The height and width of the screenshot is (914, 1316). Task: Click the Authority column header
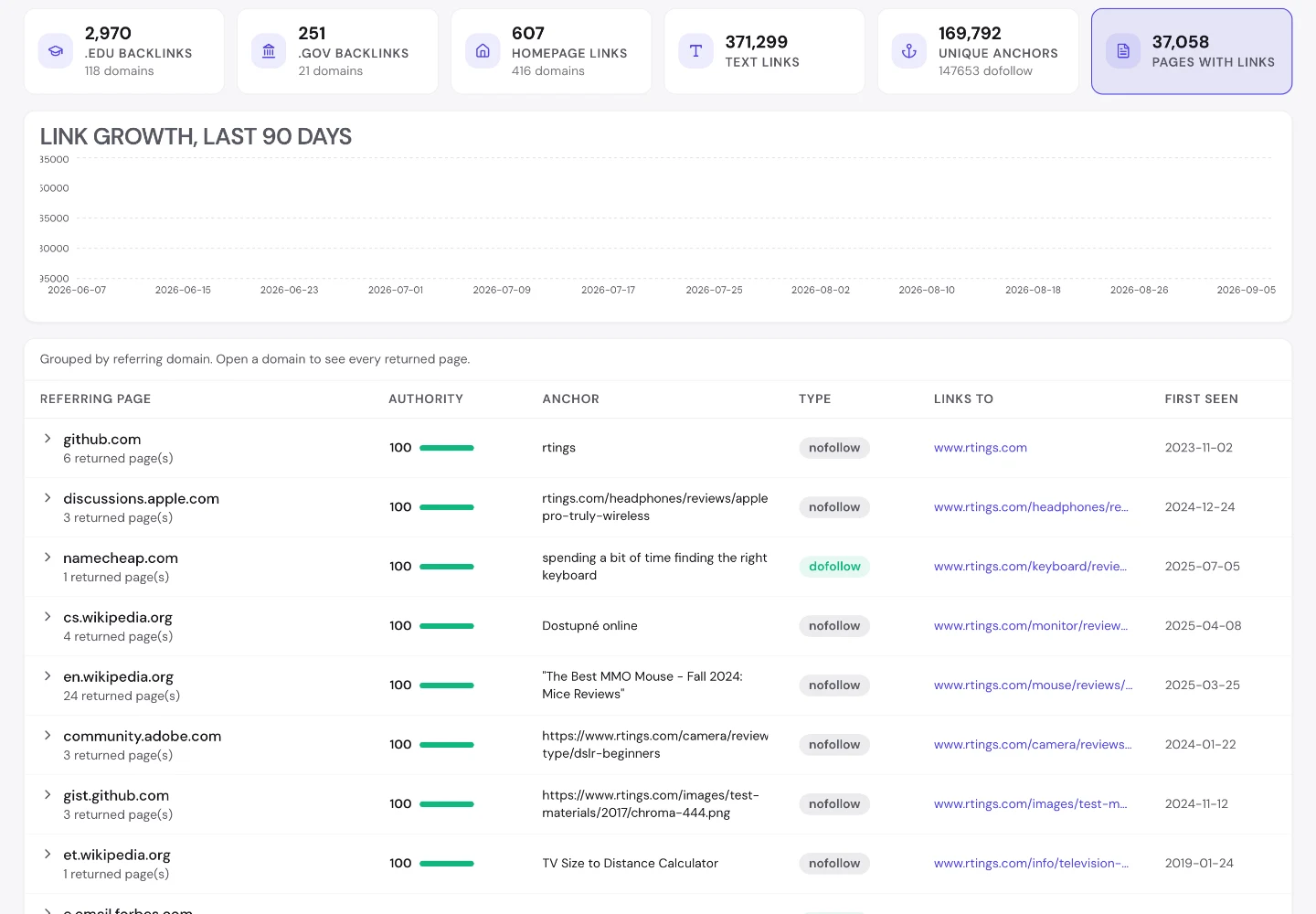[x=426, y=399]
